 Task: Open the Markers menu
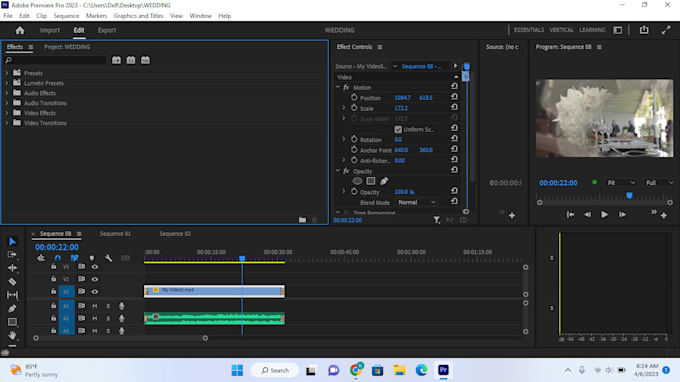coord(96,16)
